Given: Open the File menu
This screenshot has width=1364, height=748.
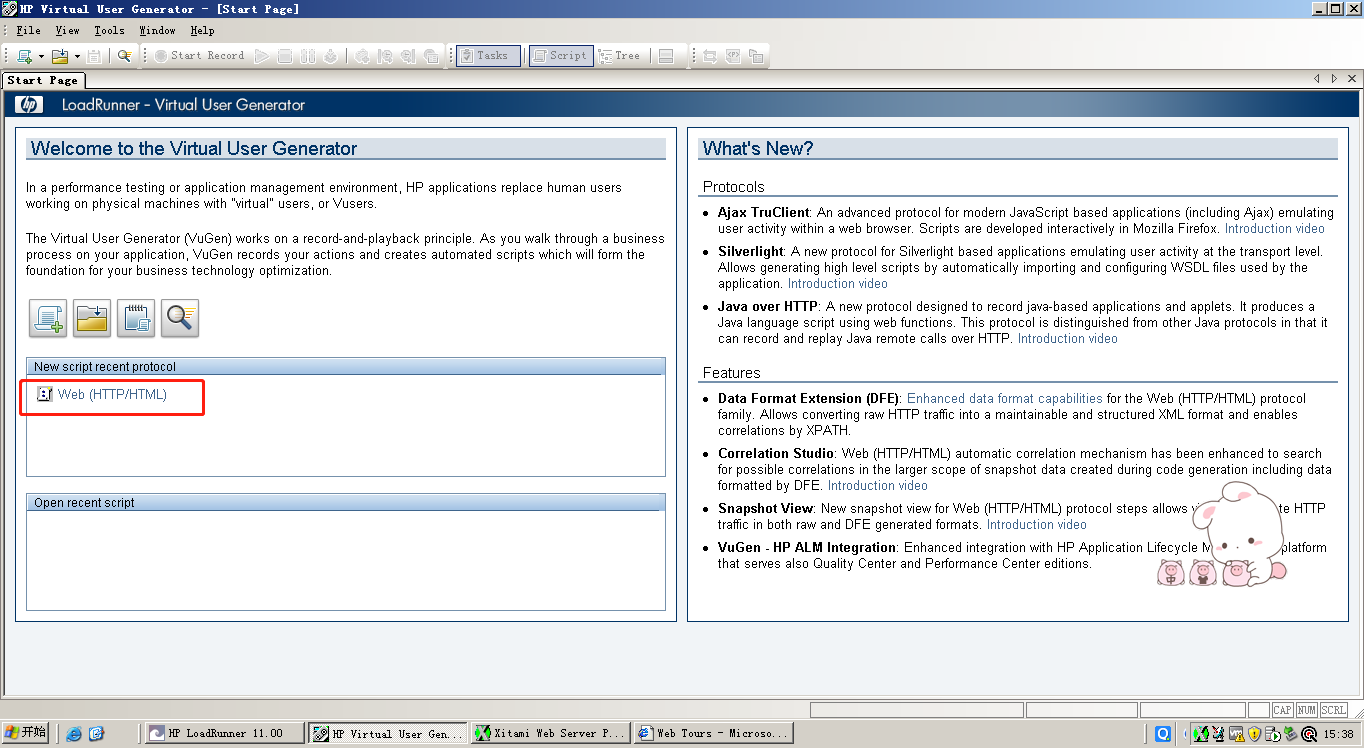Looking at the screenshot, I should pyautogui.click(x=29, y=31).
